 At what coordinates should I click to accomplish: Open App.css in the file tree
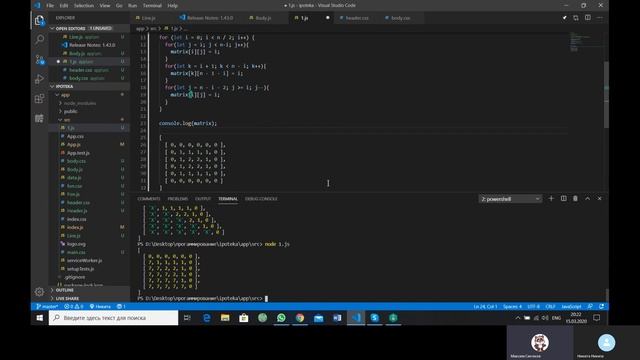89,136
